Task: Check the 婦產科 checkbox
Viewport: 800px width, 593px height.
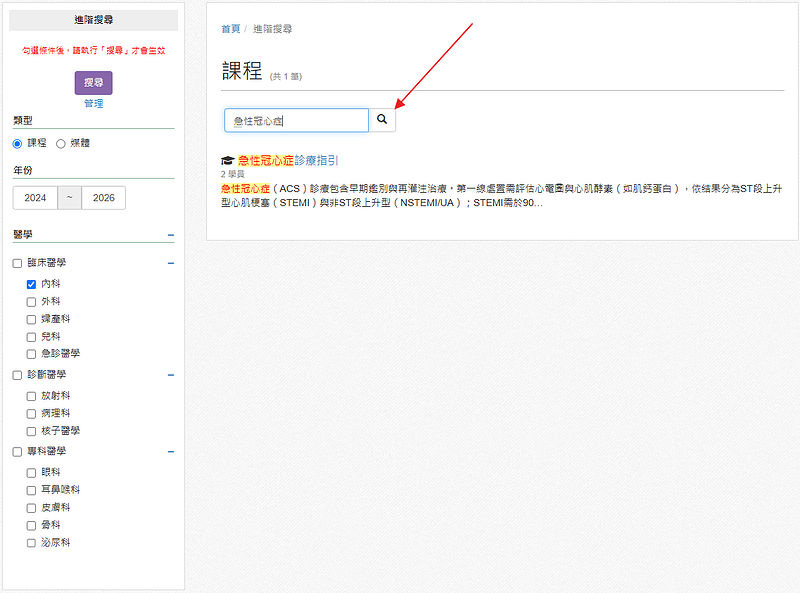Action: point(31,319)
